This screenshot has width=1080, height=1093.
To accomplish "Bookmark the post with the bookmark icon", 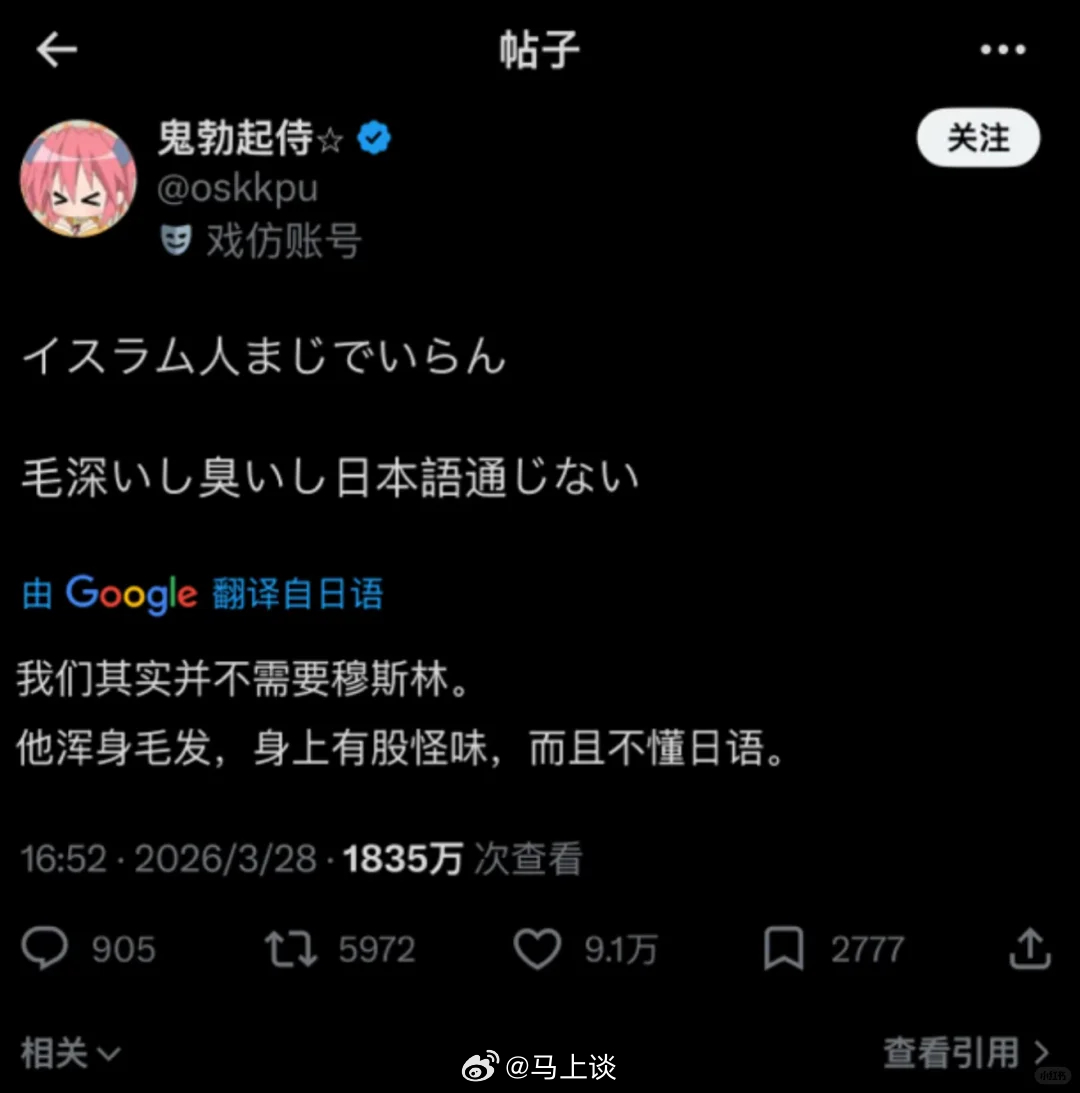I will [784, 948].
